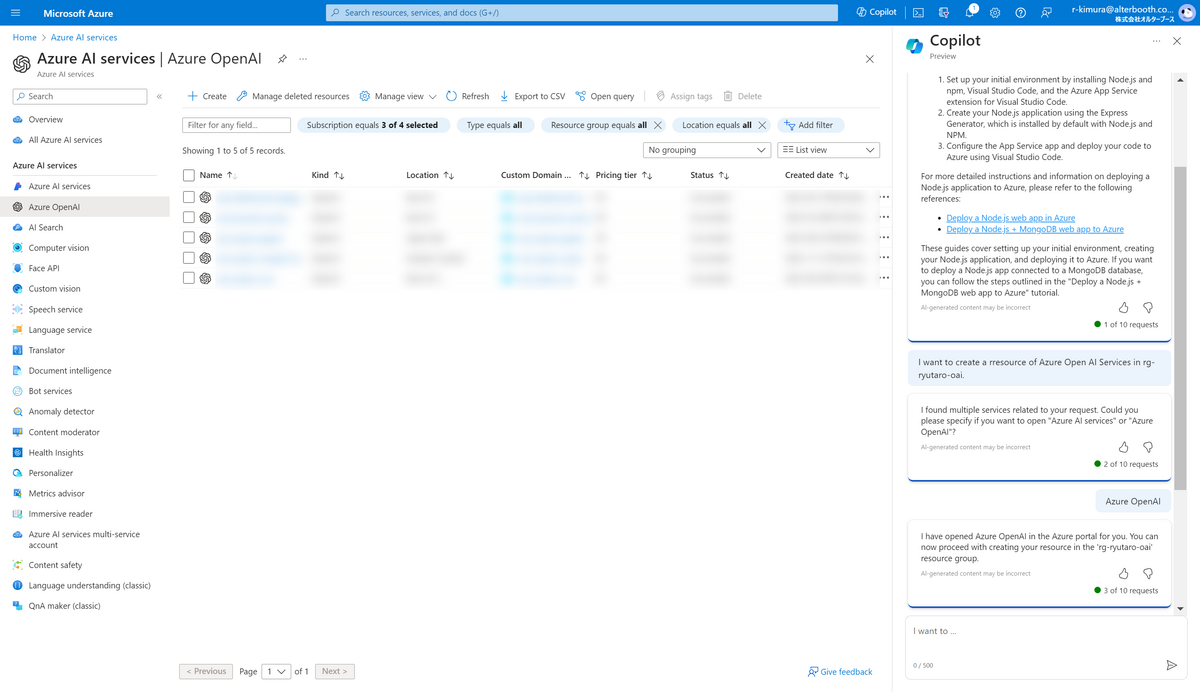Image resolution: width=1200 pixels, height=692 pixels.
Task: Open Copilot panel more options
Action: [x=1156, y=41]
